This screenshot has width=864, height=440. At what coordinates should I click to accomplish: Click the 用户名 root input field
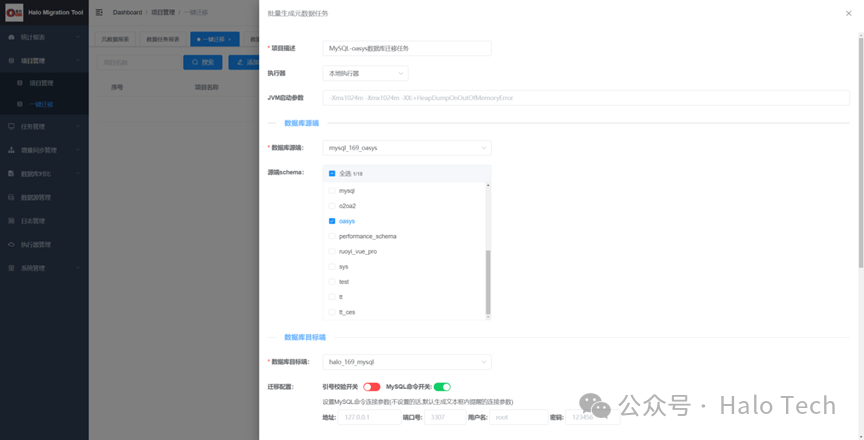(519, 417)
